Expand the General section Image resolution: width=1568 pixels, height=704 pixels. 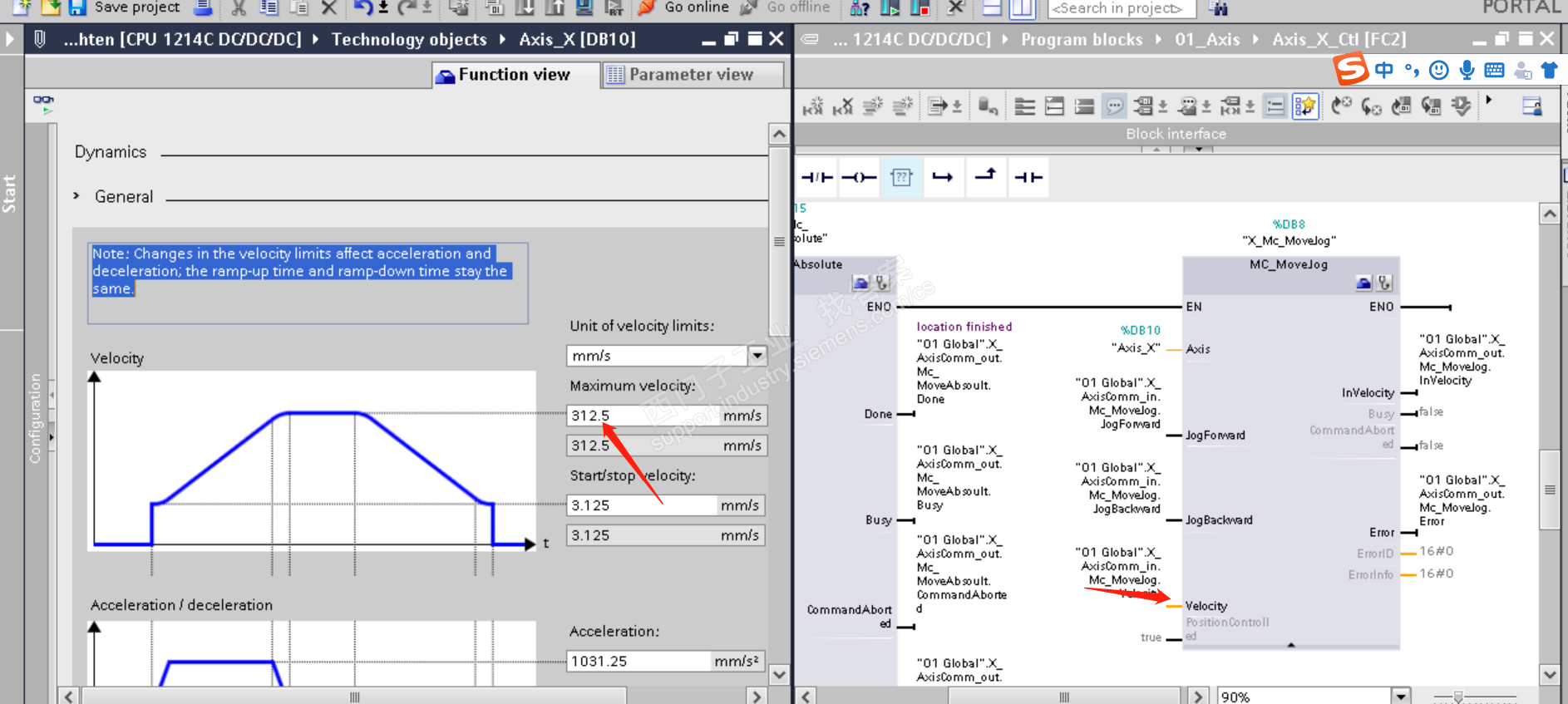click(76, 196)
